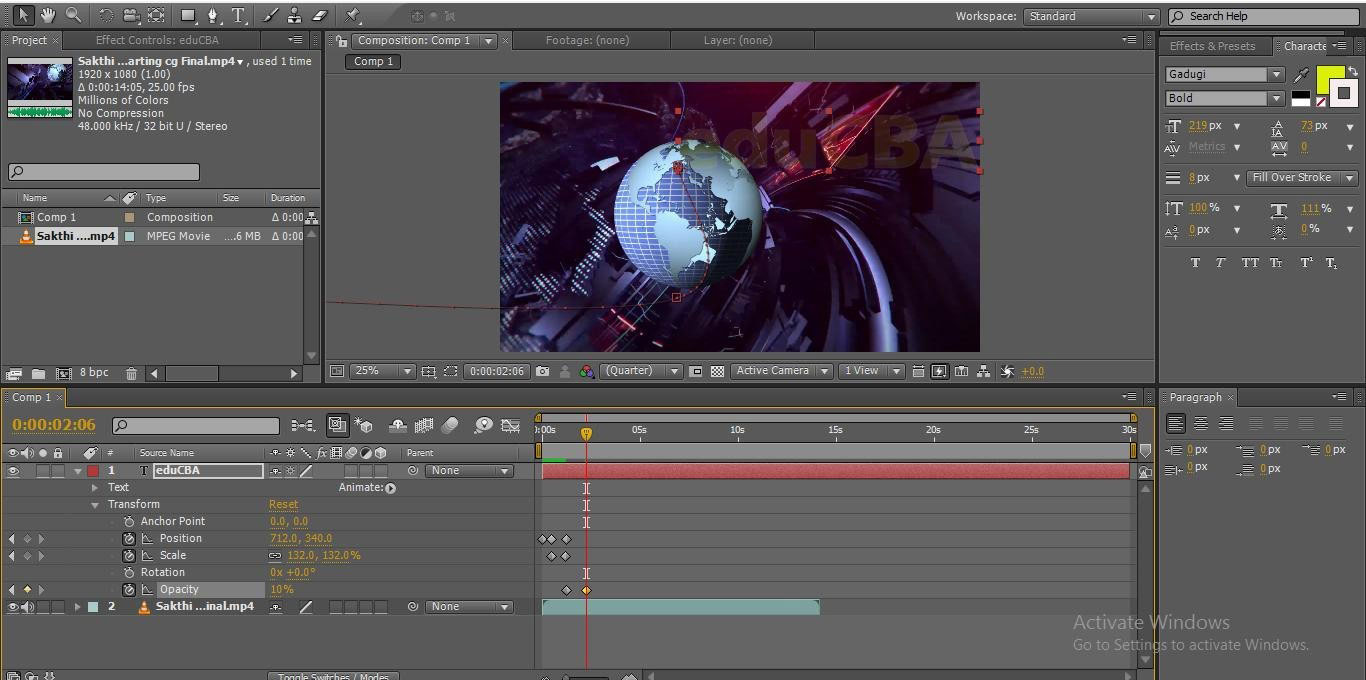Click Reset next to Transform

tap(283, 505)
